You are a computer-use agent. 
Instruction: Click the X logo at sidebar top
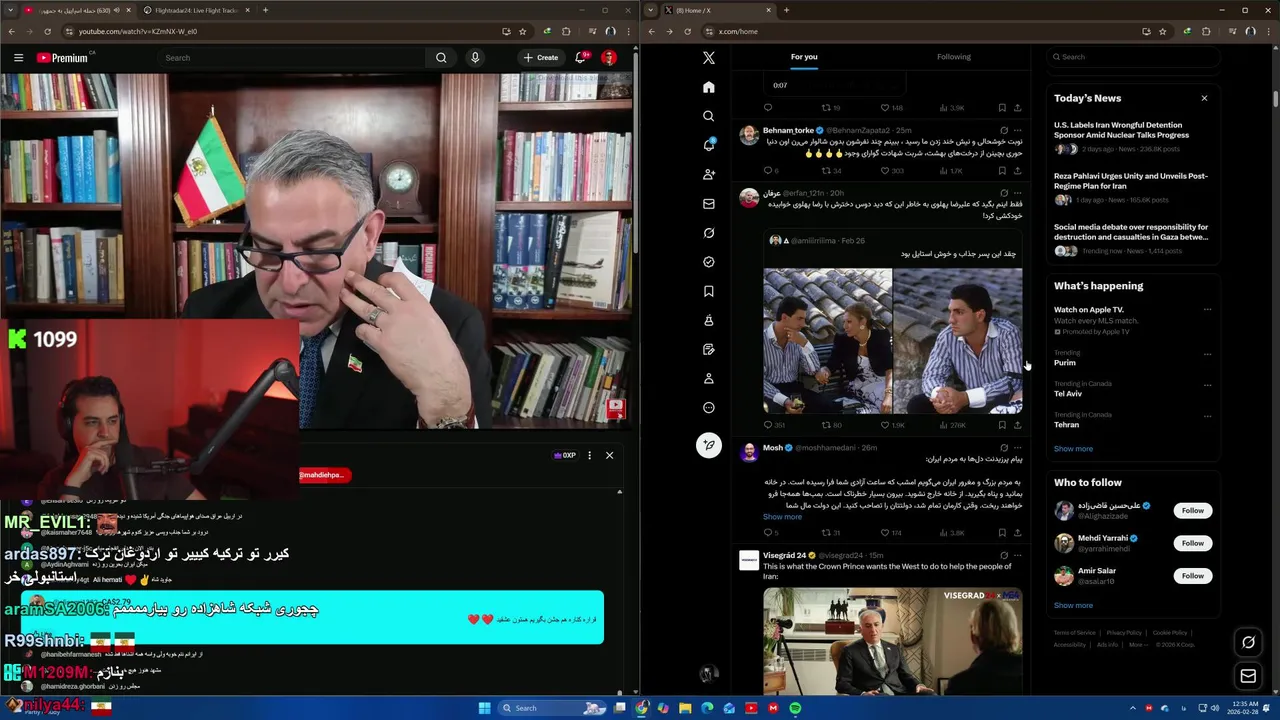pos(709,58)
